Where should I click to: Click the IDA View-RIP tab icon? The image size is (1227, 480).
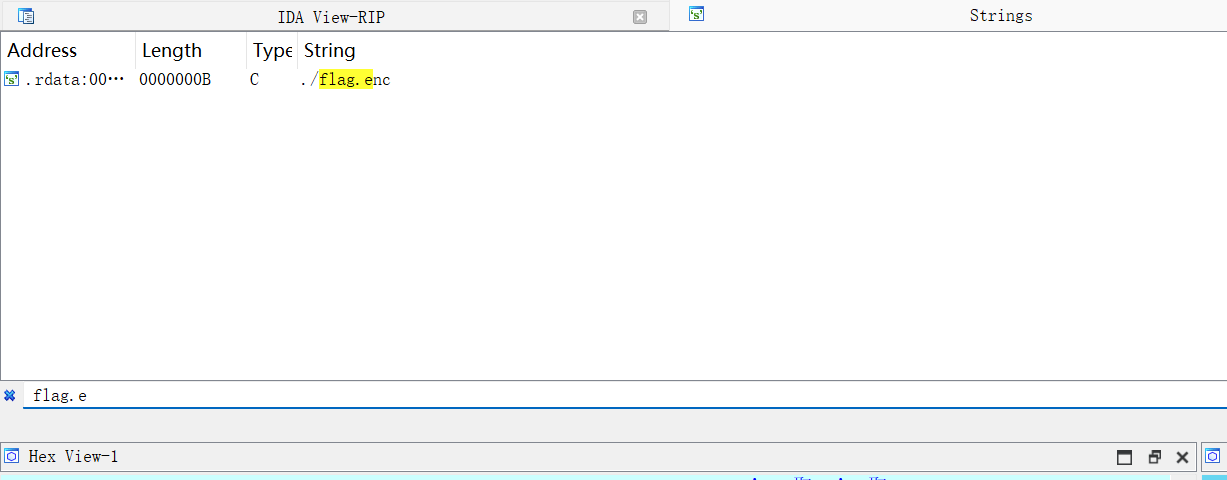26,16
